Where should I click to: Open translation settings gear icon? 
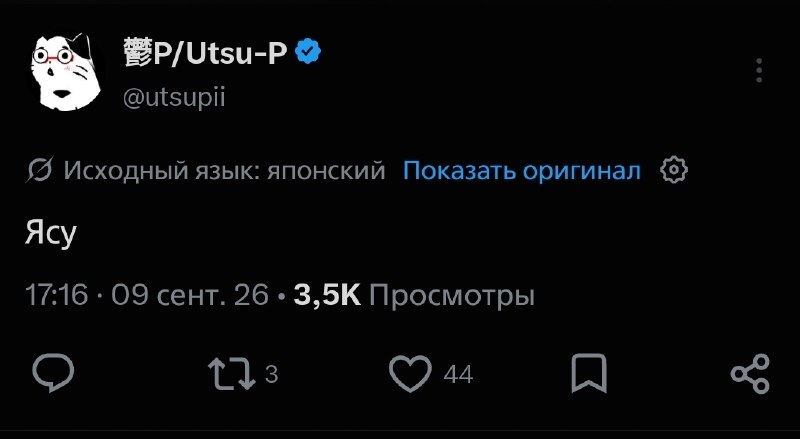click(x=674, y=170)
